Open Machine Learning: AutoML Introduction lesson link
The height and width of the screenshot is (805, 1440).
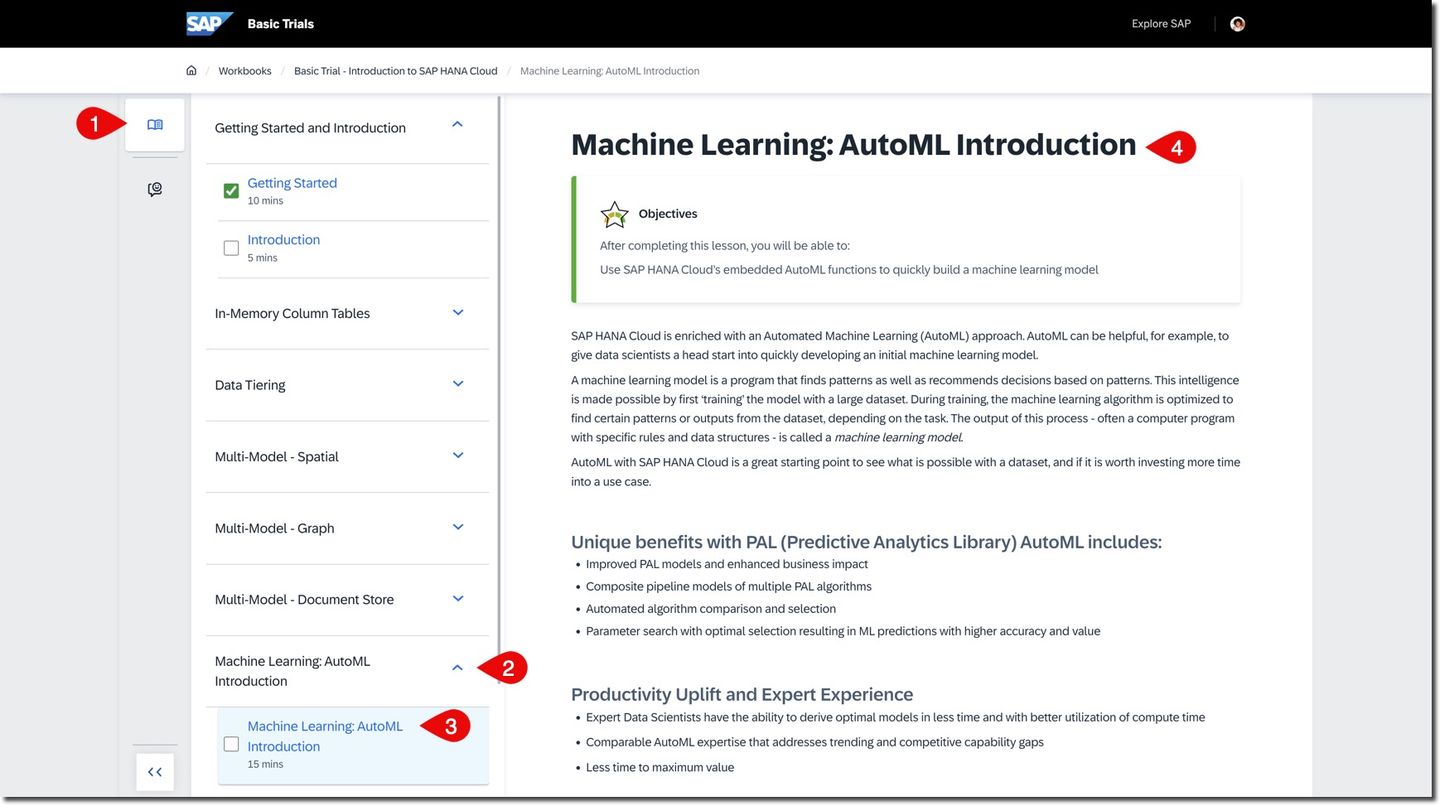325,736
